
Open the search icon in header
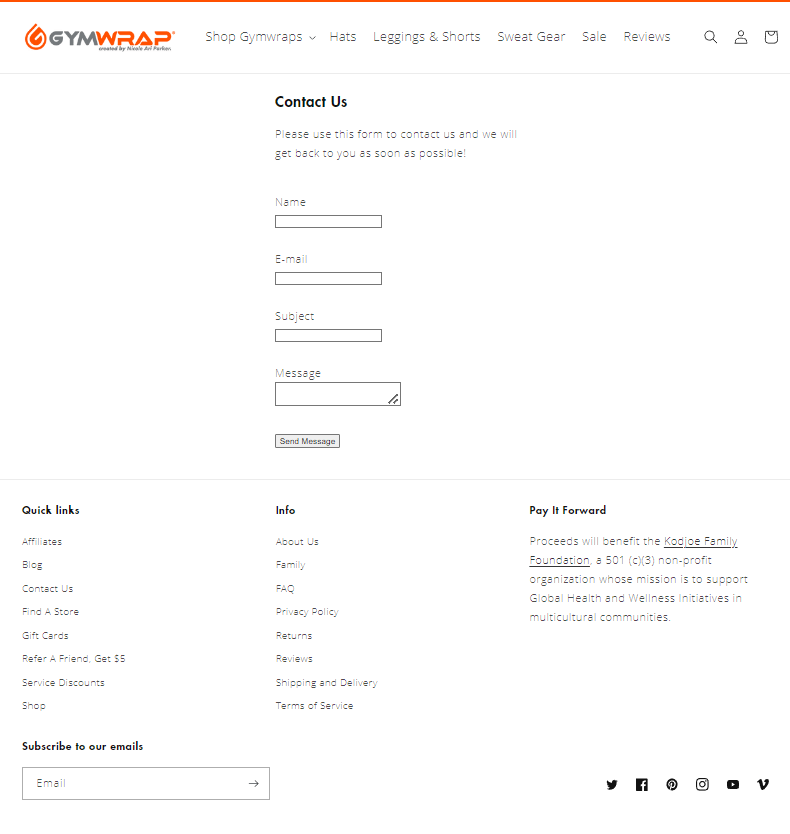[x=710, y=37]
